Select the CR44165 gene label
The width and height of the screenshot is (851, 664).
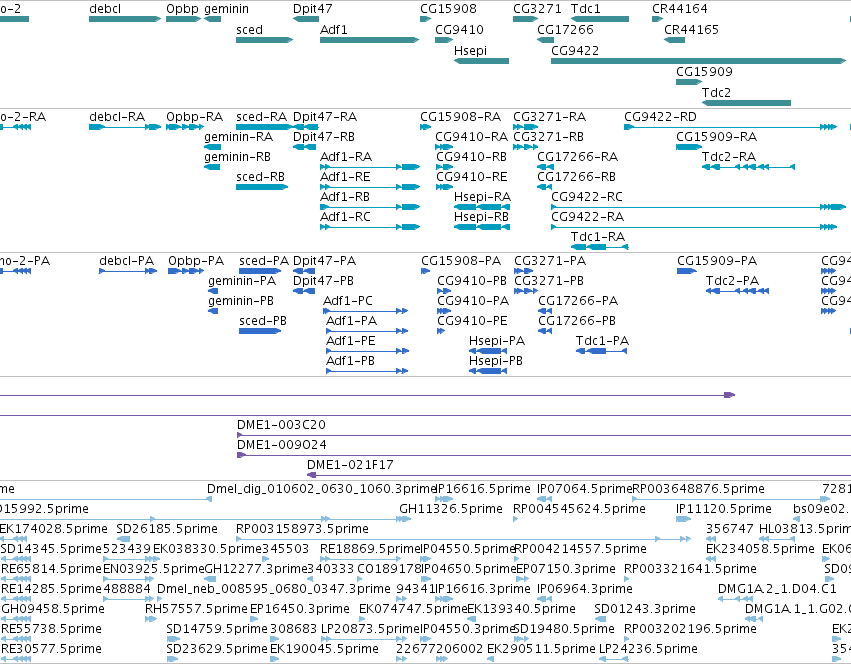point(691,29)
